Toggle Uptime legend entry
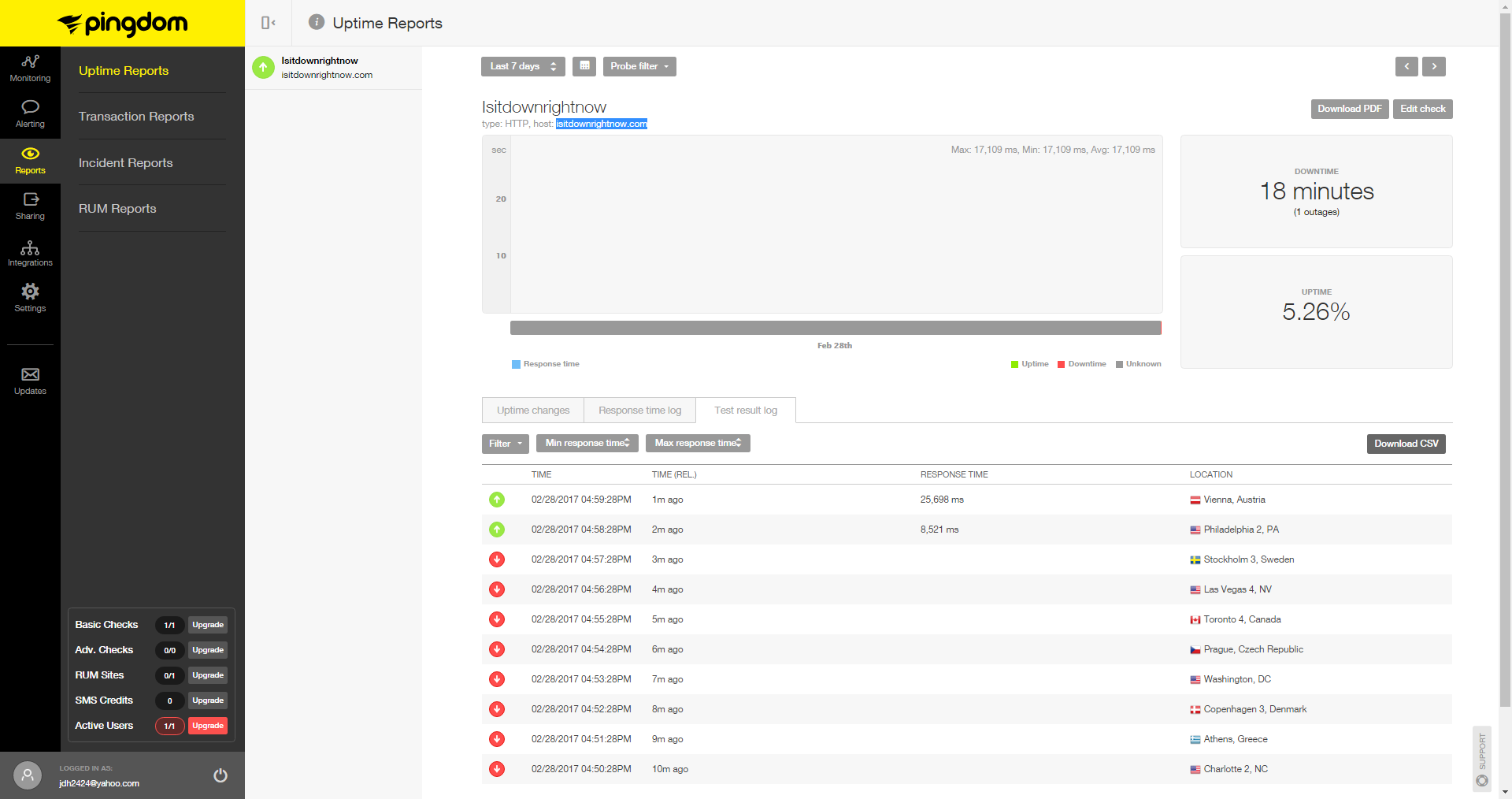 (x=1029, y=364)
